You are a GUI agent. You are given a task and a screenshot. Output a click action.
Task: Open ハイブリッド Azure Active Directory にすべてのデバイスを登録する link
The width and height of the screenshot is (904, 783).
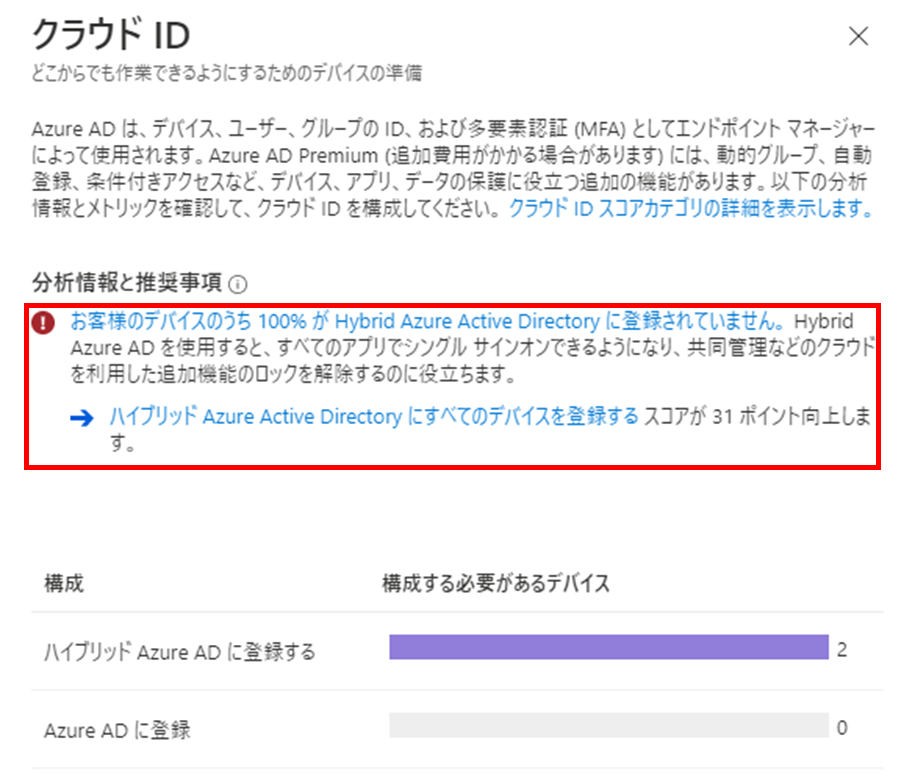pyautogui.click(x=374, y=416)
